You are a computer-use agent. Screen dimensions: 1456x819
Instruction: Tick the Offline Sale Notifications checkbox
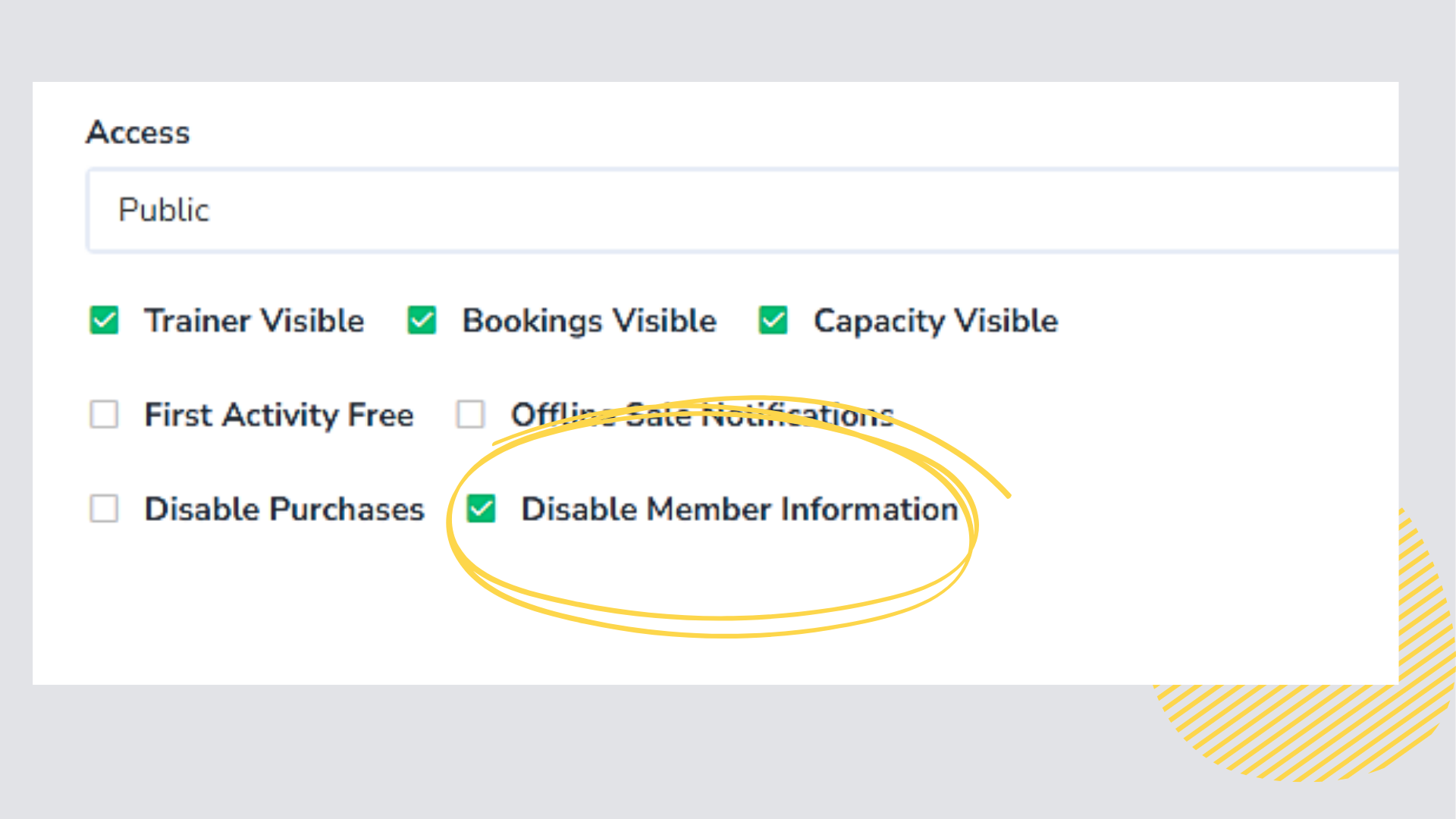tap(470, 415)
